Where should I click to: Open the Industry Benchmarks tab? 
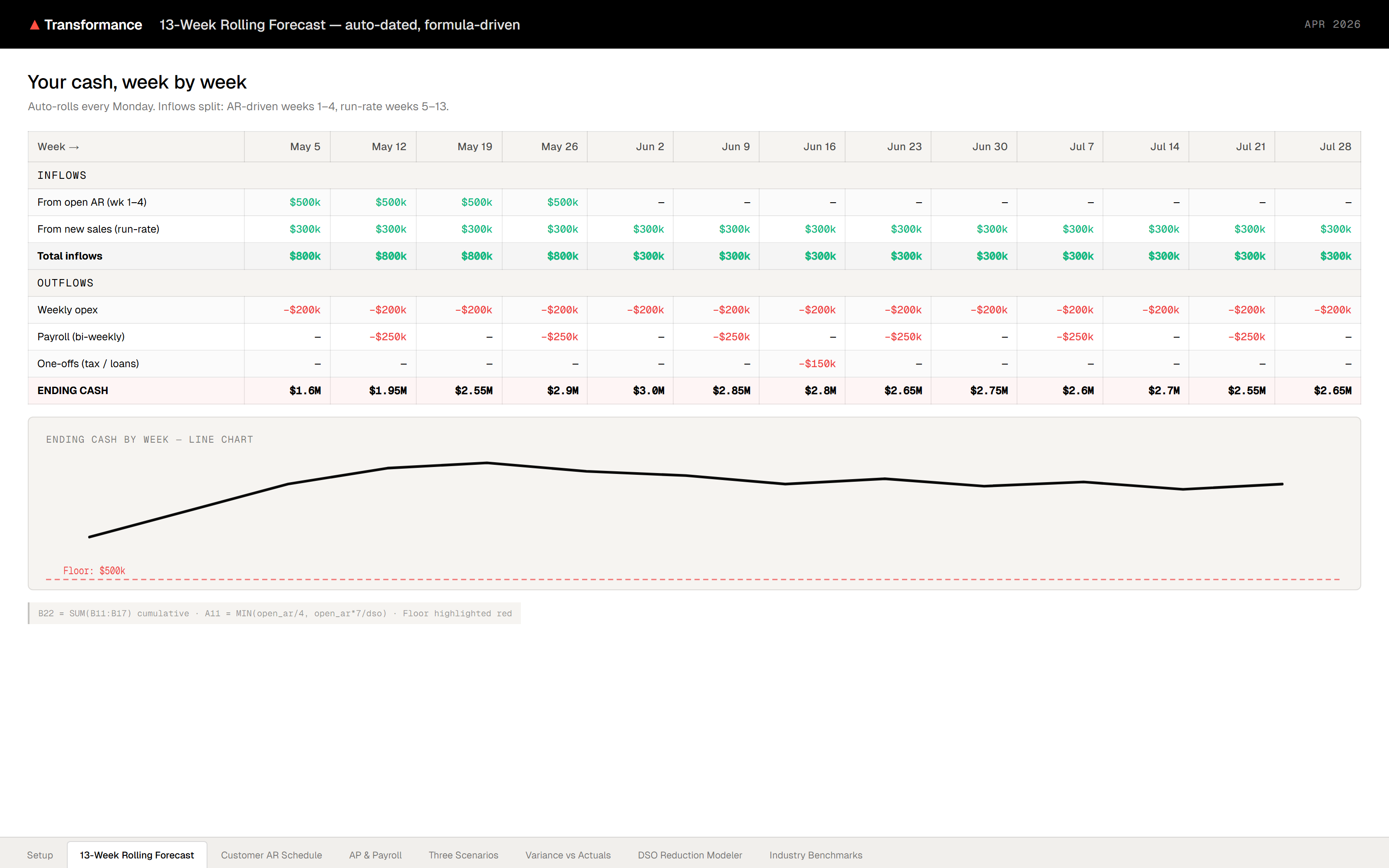point(816,855)
